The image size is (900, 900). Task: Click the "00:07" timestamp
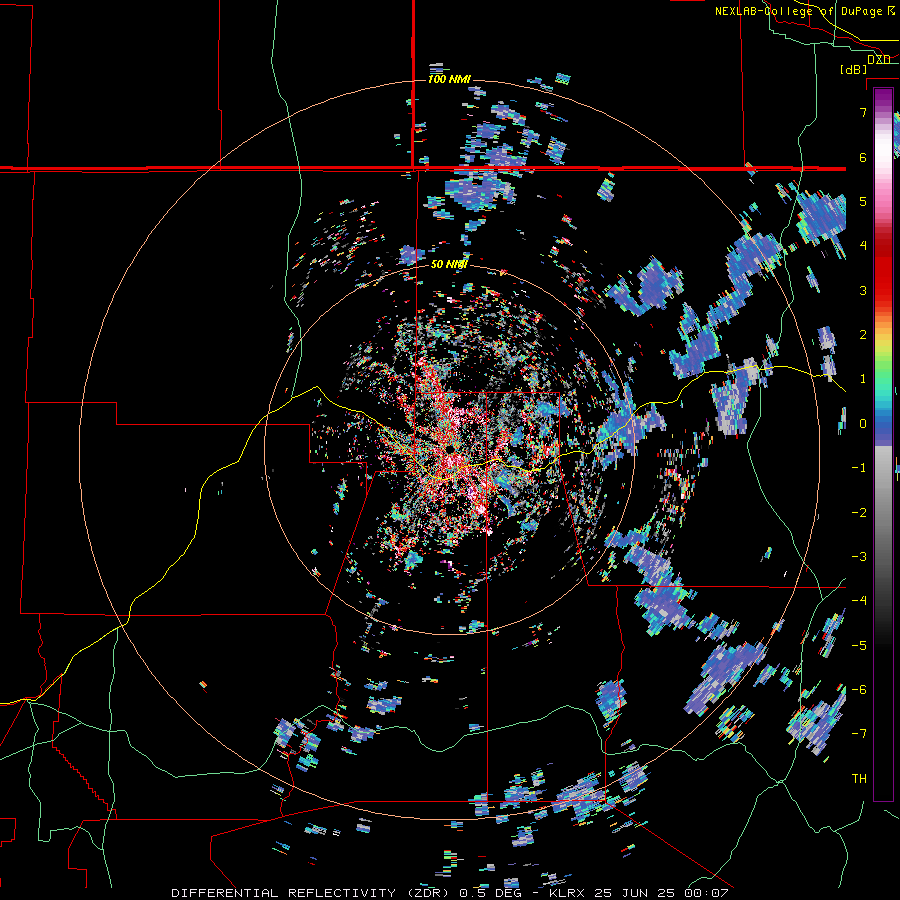[709, 893]
